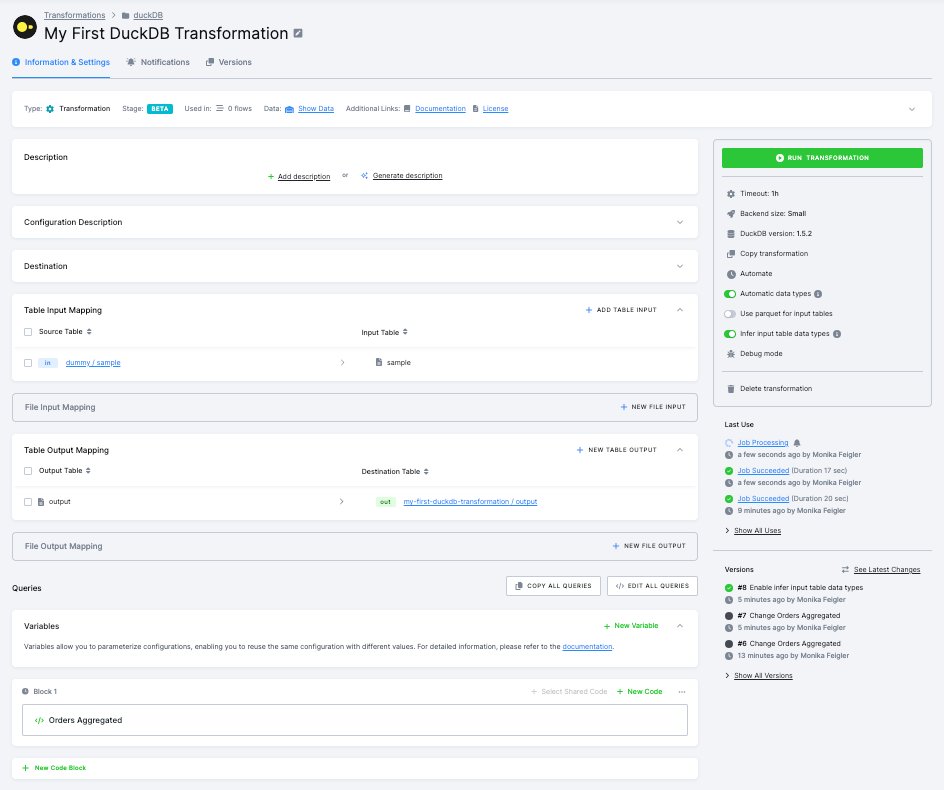This screenshot has width=944, height=790.
Task: Check the output row checkbox
Action: [x=28, y=502]
